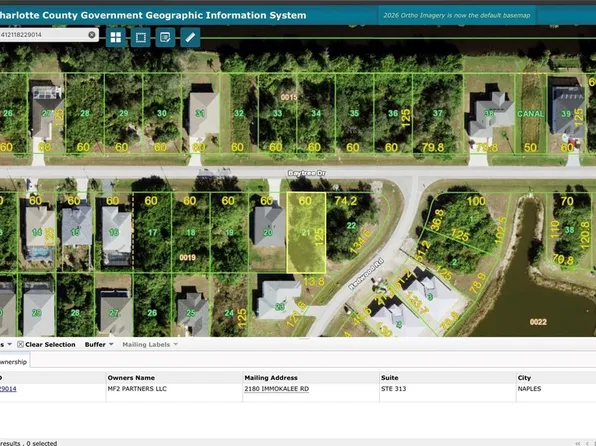596x446 pixels.
Task: Open the 2180 IMMOKALEE RD mailing address link
Action: tap(276, 389)
